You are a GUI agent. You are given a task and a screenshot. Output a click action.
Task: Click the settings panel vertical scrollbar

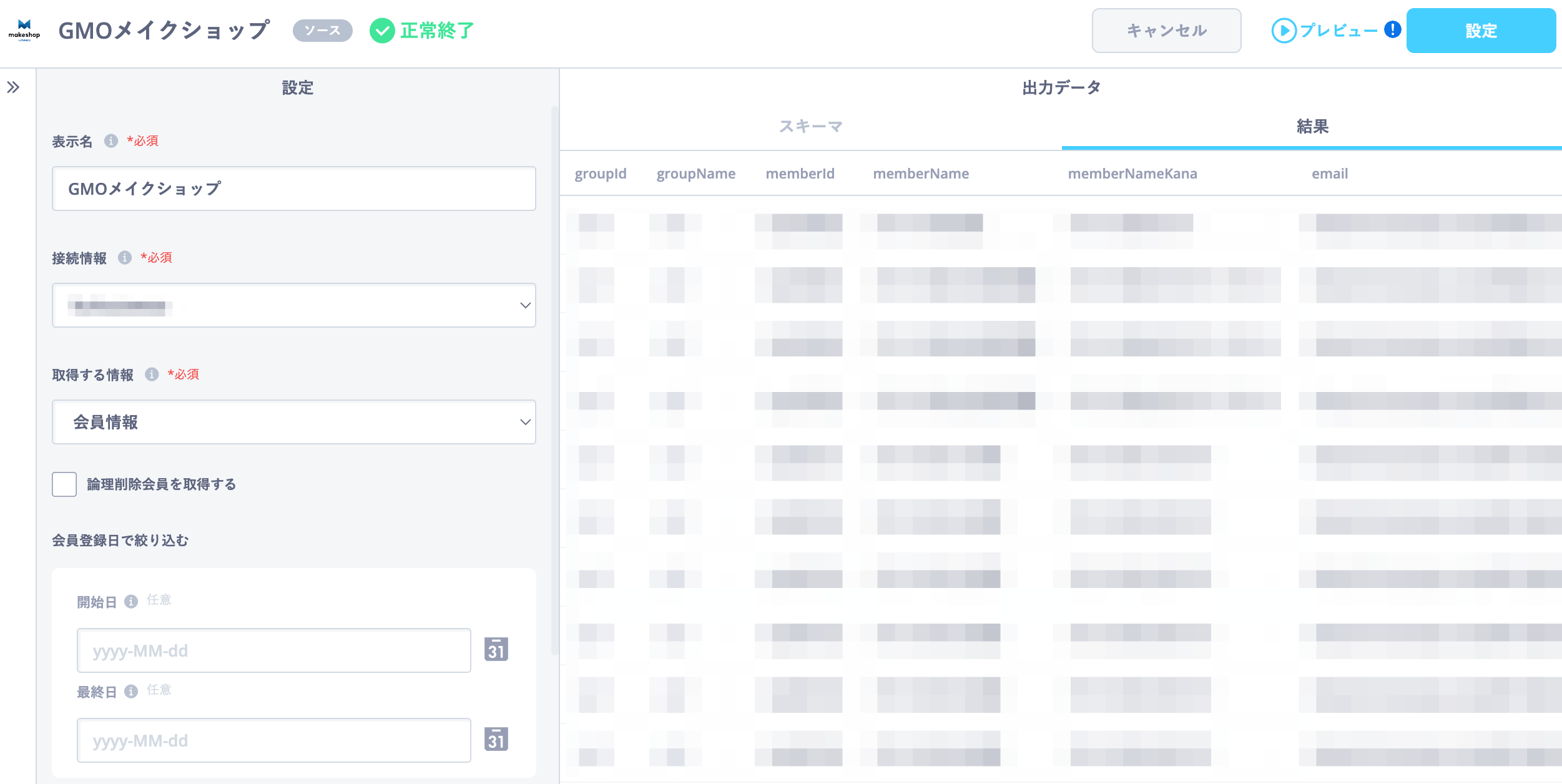point(554,381)
